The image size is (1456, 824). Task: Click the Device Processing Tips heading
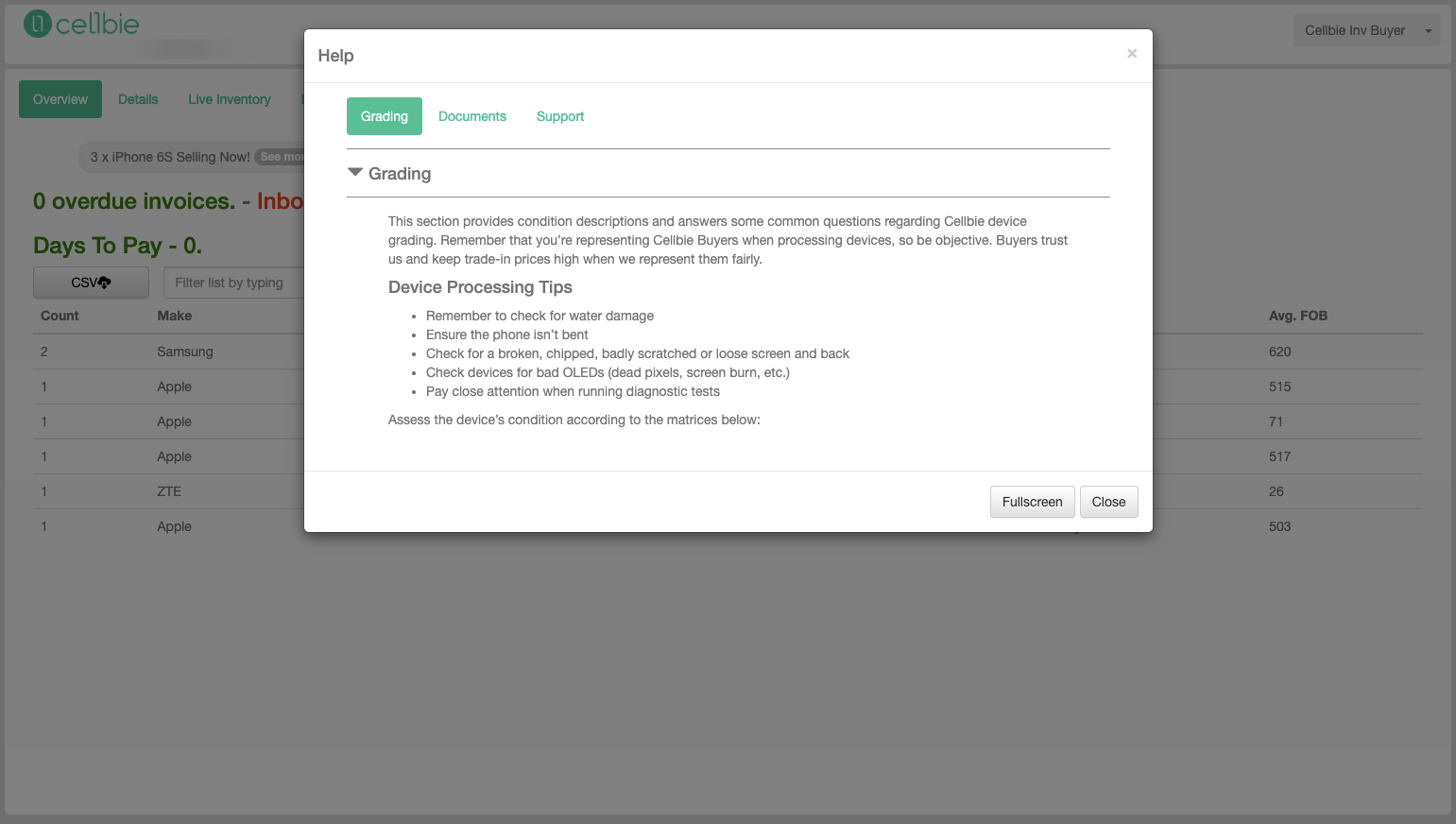[480, 287]
